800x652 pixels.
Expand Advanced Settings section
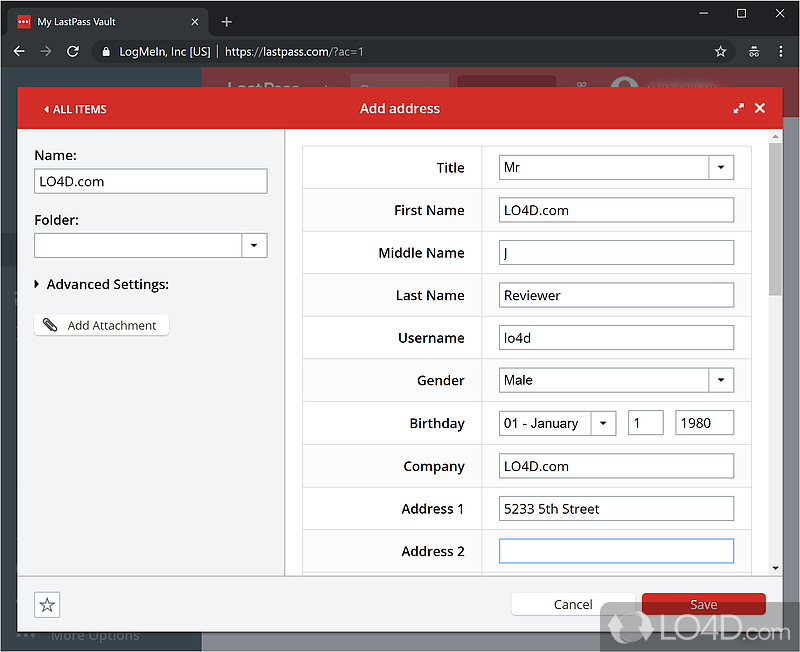(x=101, y=284)
